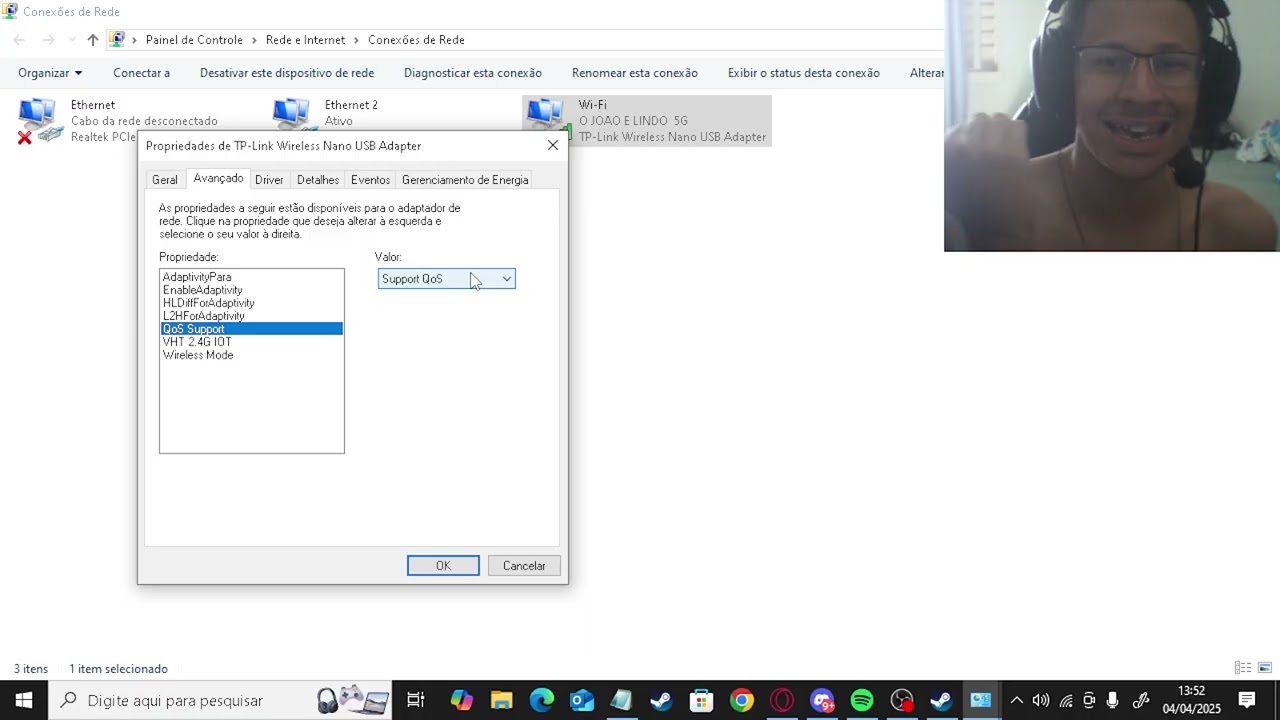This screenshot has height=720, width=1280.
Task: Open Discord from taskbar
Action: pos(821,700)
